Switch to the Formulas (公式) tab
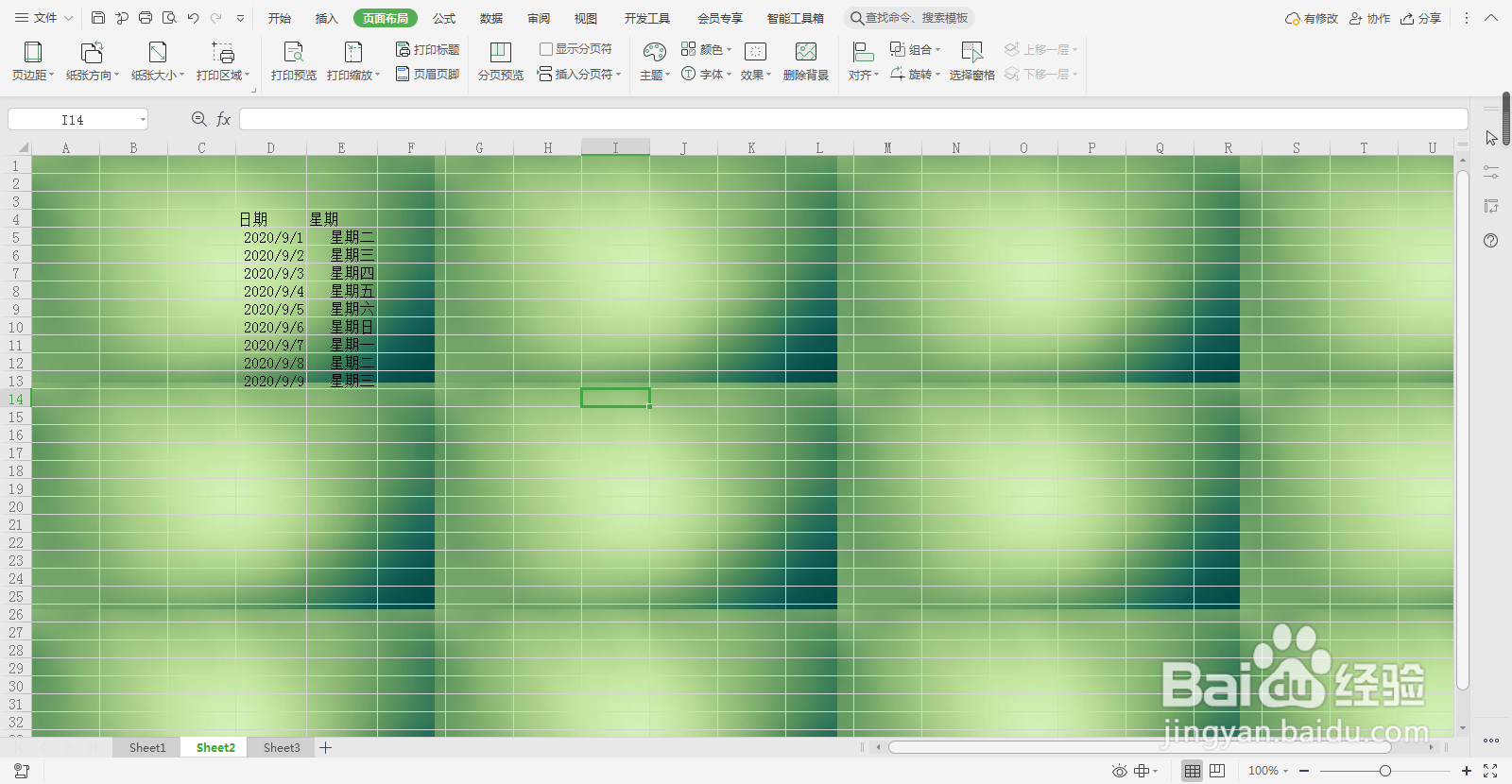Screen dimensions: 1512x784 pos(444,18)
